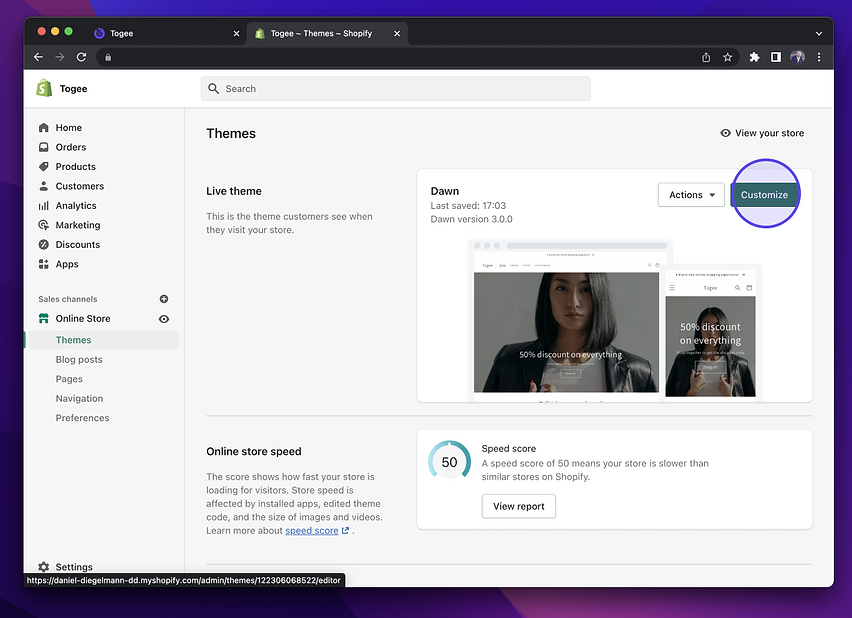Add a sales channel with plus icon
Viewport: 852px width, 618px height.
pos(164,299)
